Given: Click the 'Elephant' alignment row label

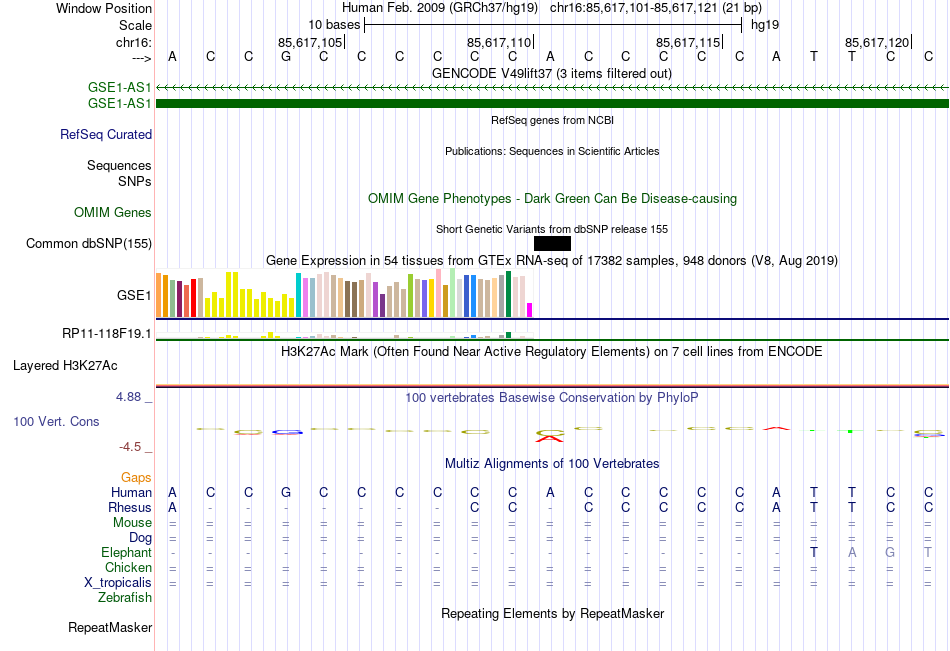Looking at the screenshot, I should (x=126, y=552).
